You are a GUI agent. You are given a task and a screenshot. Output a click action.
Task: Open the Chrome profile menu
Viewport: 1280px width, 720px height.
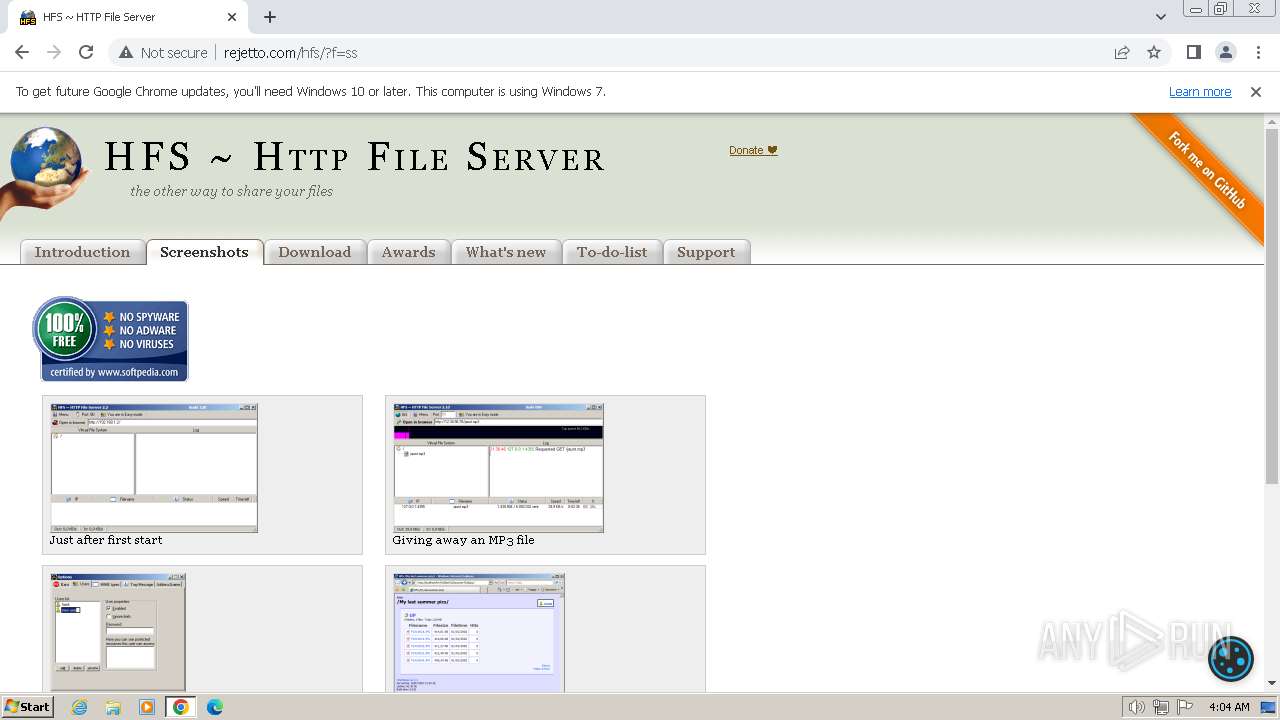click(1225, 52)
